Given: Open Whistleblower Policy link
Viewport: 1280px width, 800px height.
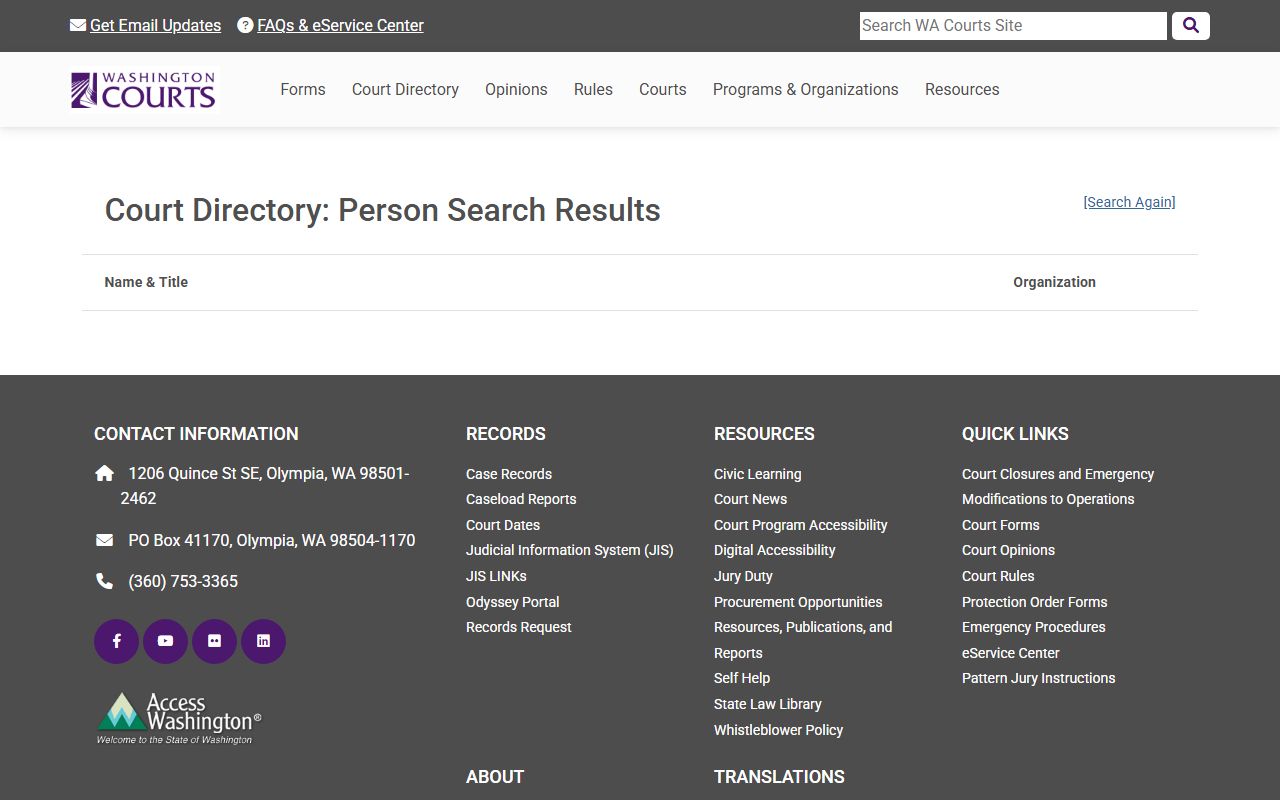Looking at the screenshot, I should coord(779,730).
